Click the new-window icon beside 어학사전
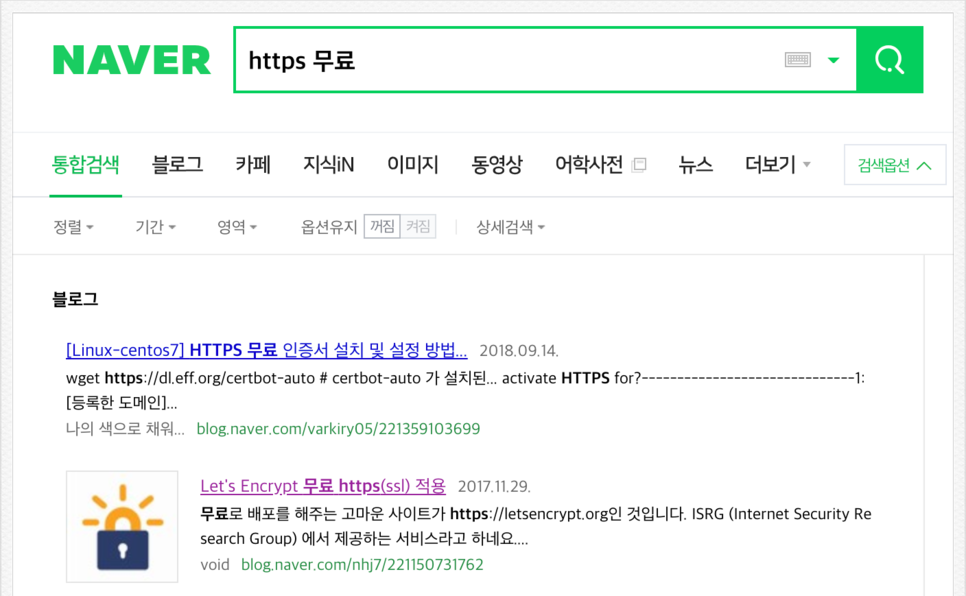966x596 pixels. point(639,165)
